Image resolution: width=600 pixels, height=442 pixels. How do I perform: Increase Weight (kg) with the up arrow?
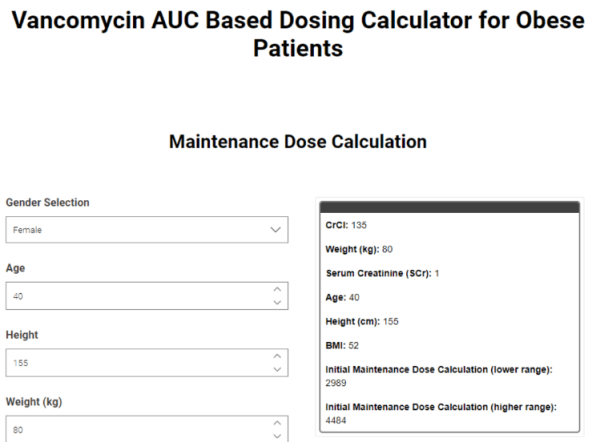pos(277,423)
